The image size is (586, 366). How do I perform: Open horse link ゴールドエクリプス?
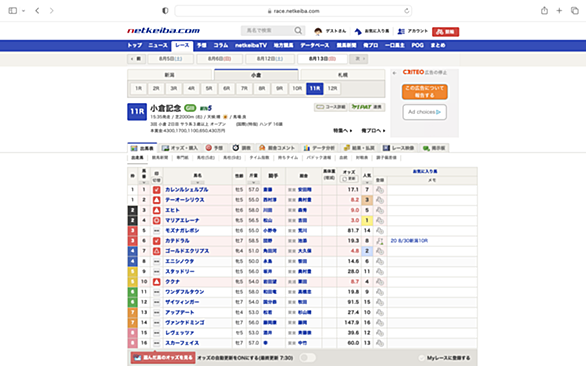point(187,251)
